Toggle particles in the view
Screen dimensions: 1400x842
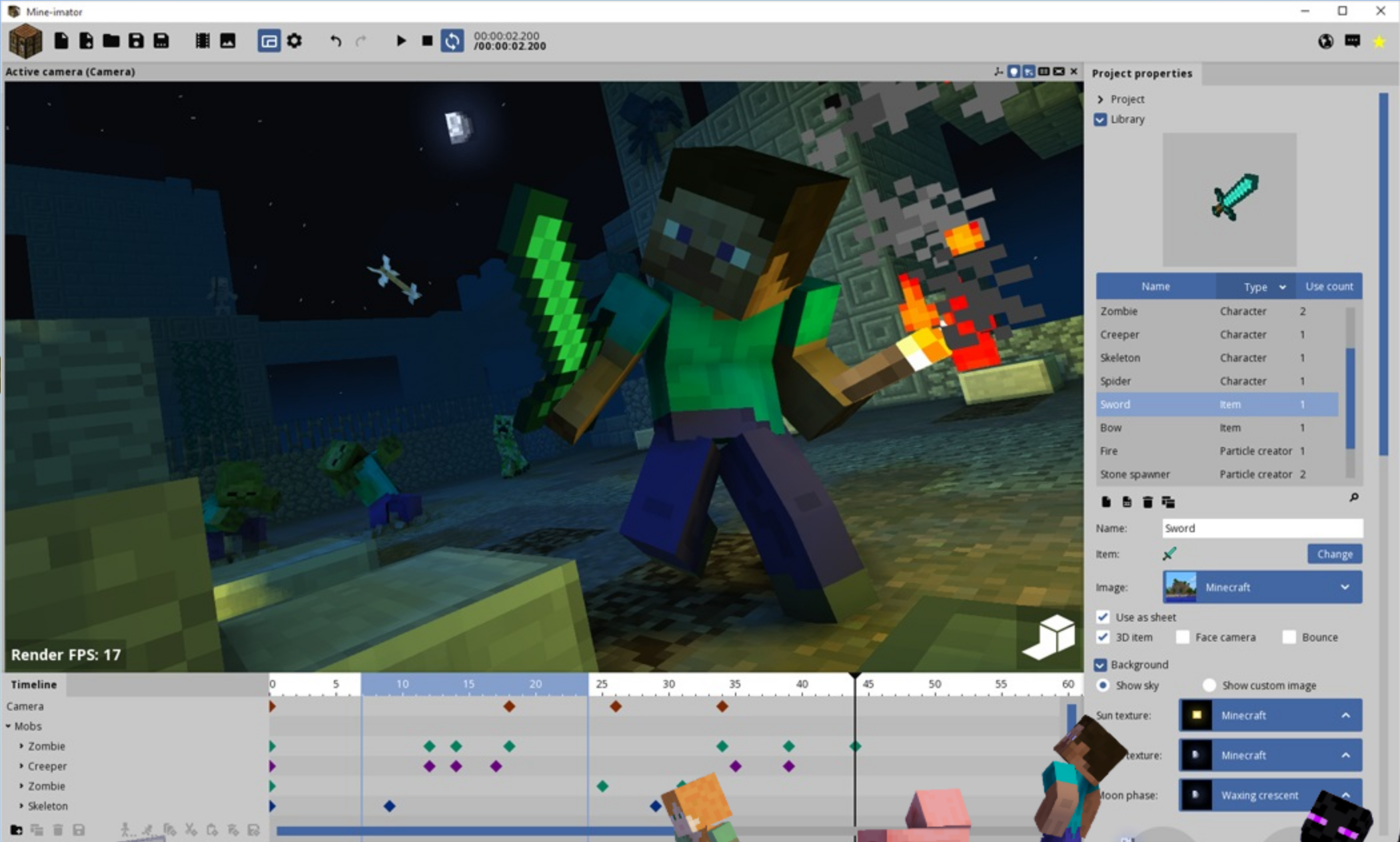click(x=1028, y=71)
